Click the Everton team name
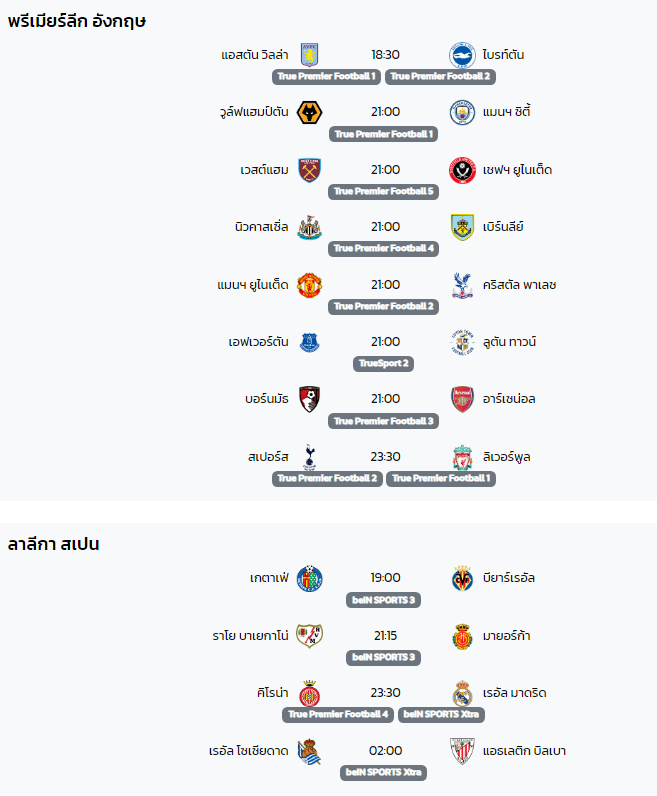Image resolution: width=657 pixels, height=796 pixels. (258, 342)
